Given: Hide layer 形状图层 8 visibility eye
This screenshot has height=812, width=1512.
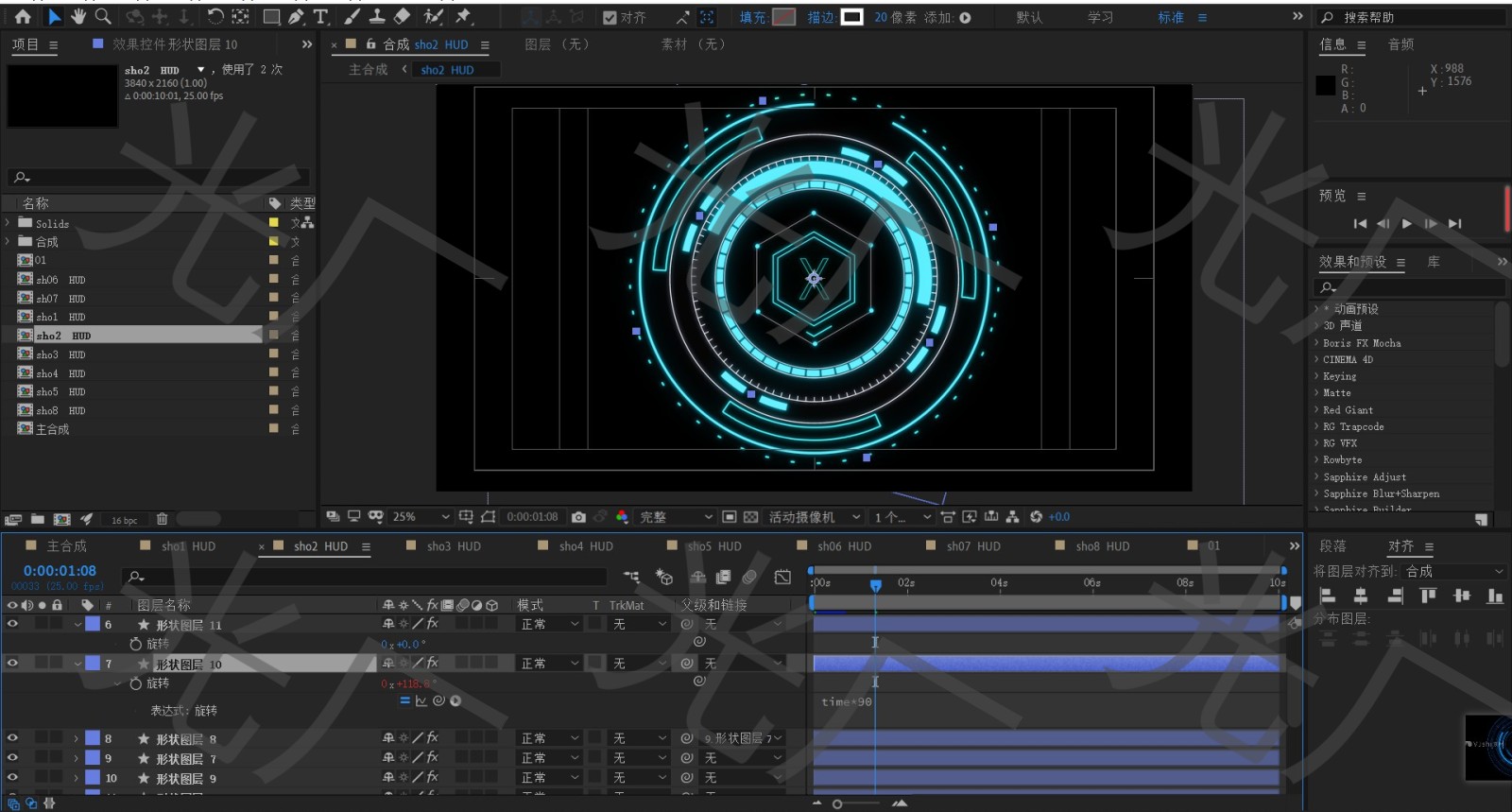Looking at the screenshot, I should [12, 738].
